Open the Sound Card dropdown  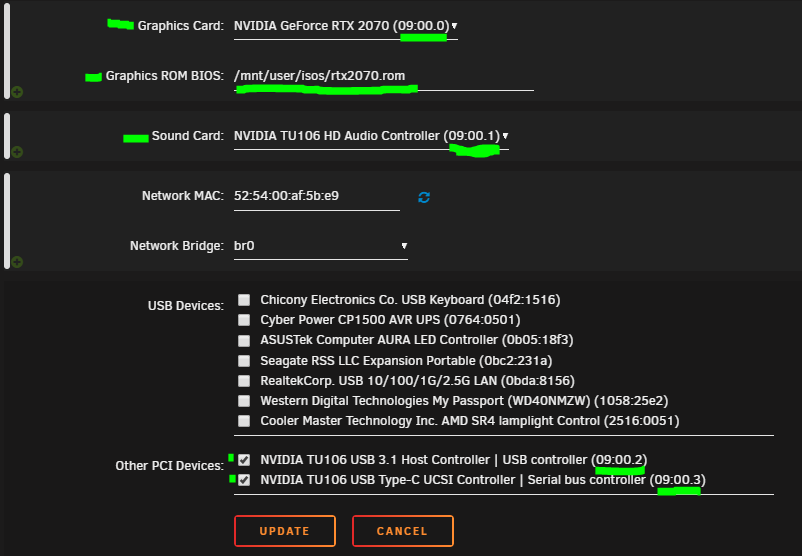pyautogui.click(x=371, y=136)
